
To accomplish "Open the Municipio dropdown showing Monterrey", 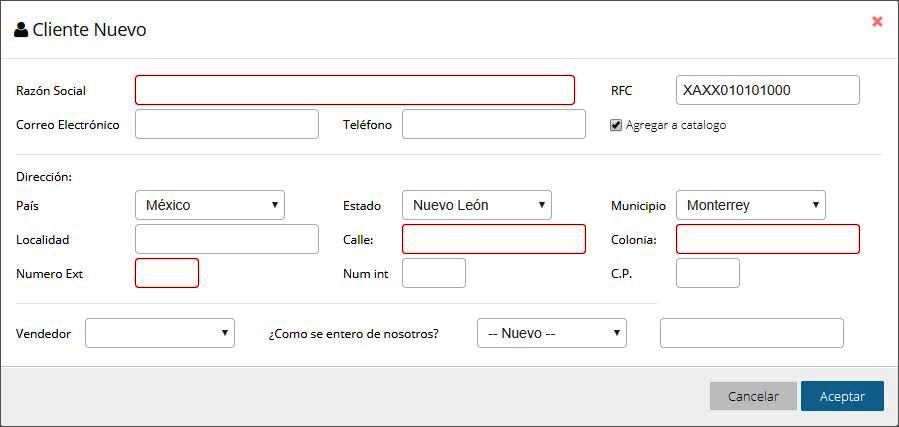I will (x=751, y=205).
